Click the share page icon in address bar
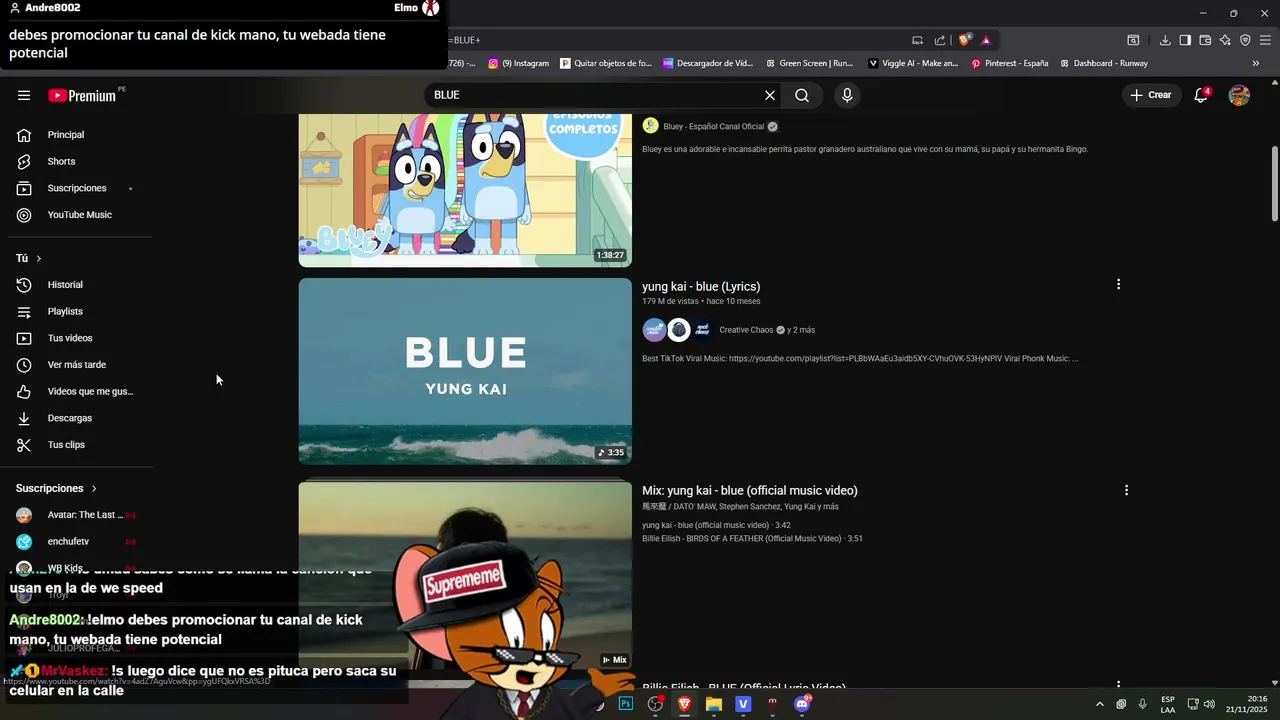The height and width of the screenshot is (720, 1280). pyautogui.click(x=940, y=40)
